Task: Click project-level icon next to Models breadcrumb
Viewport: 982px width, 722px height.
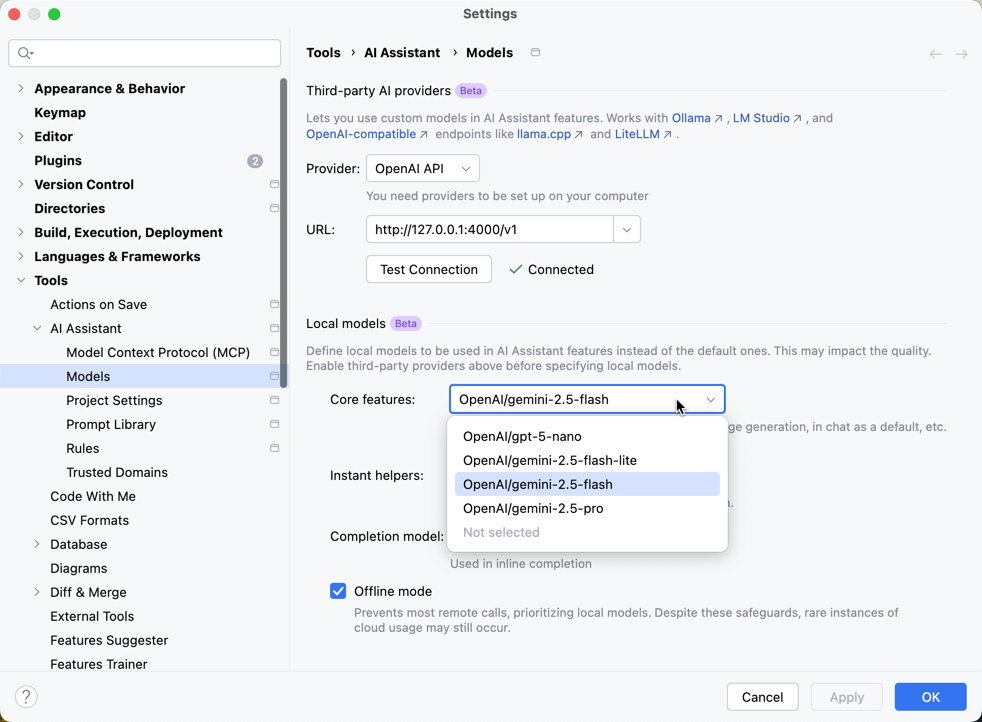Action: (x=535, y=53)
